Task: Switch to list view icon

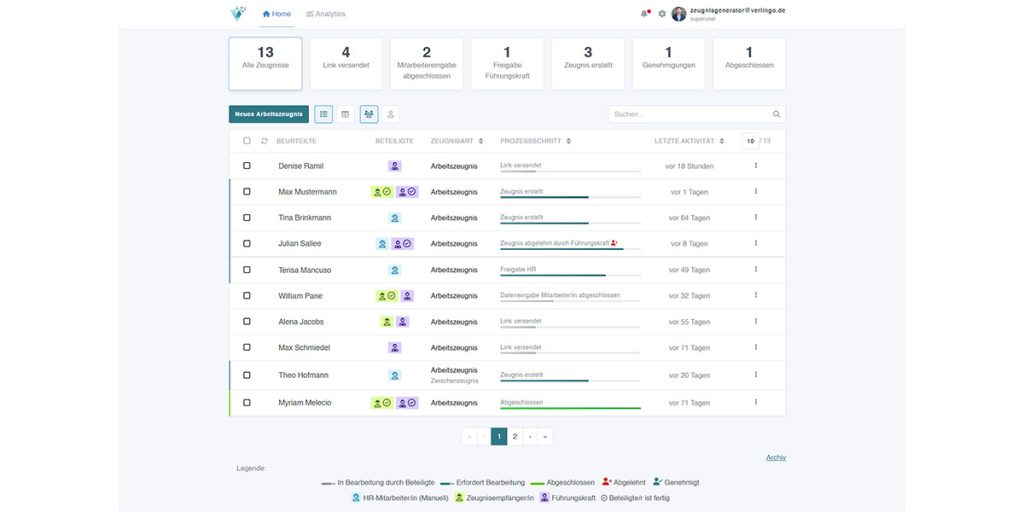Action: 324,114
